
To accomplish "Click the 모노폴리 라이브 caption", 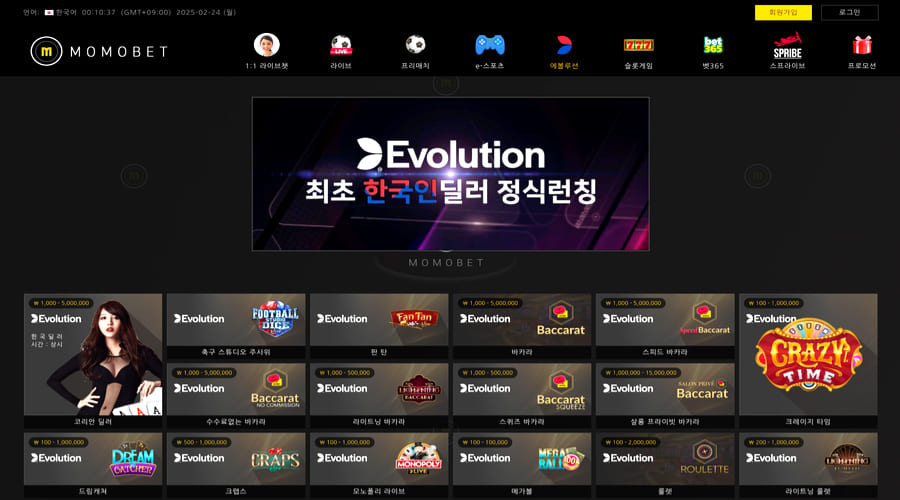I will coord(379,491).
